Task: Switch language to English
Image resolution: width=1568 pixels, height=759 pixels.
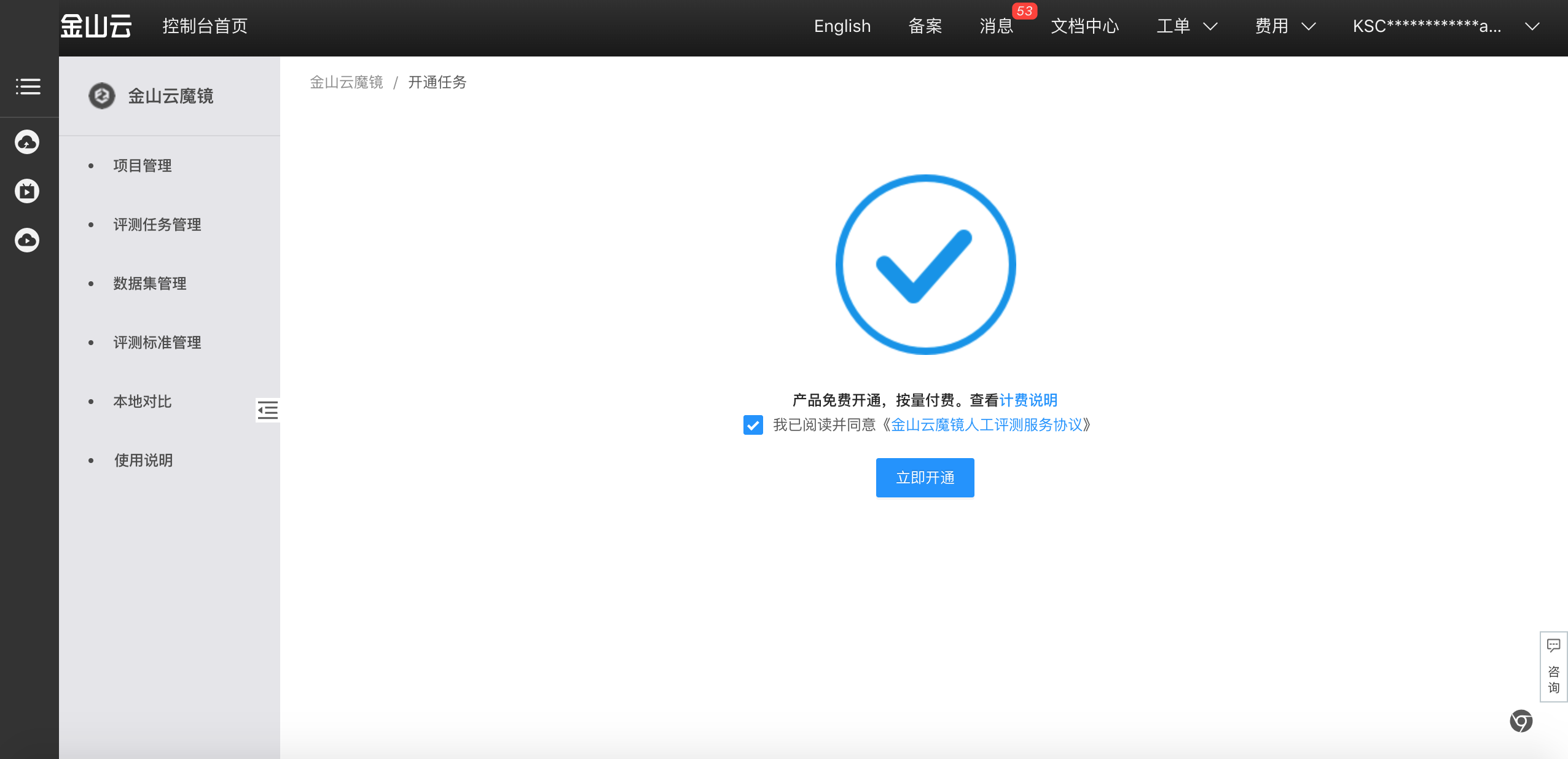Action: click(842, 26)
